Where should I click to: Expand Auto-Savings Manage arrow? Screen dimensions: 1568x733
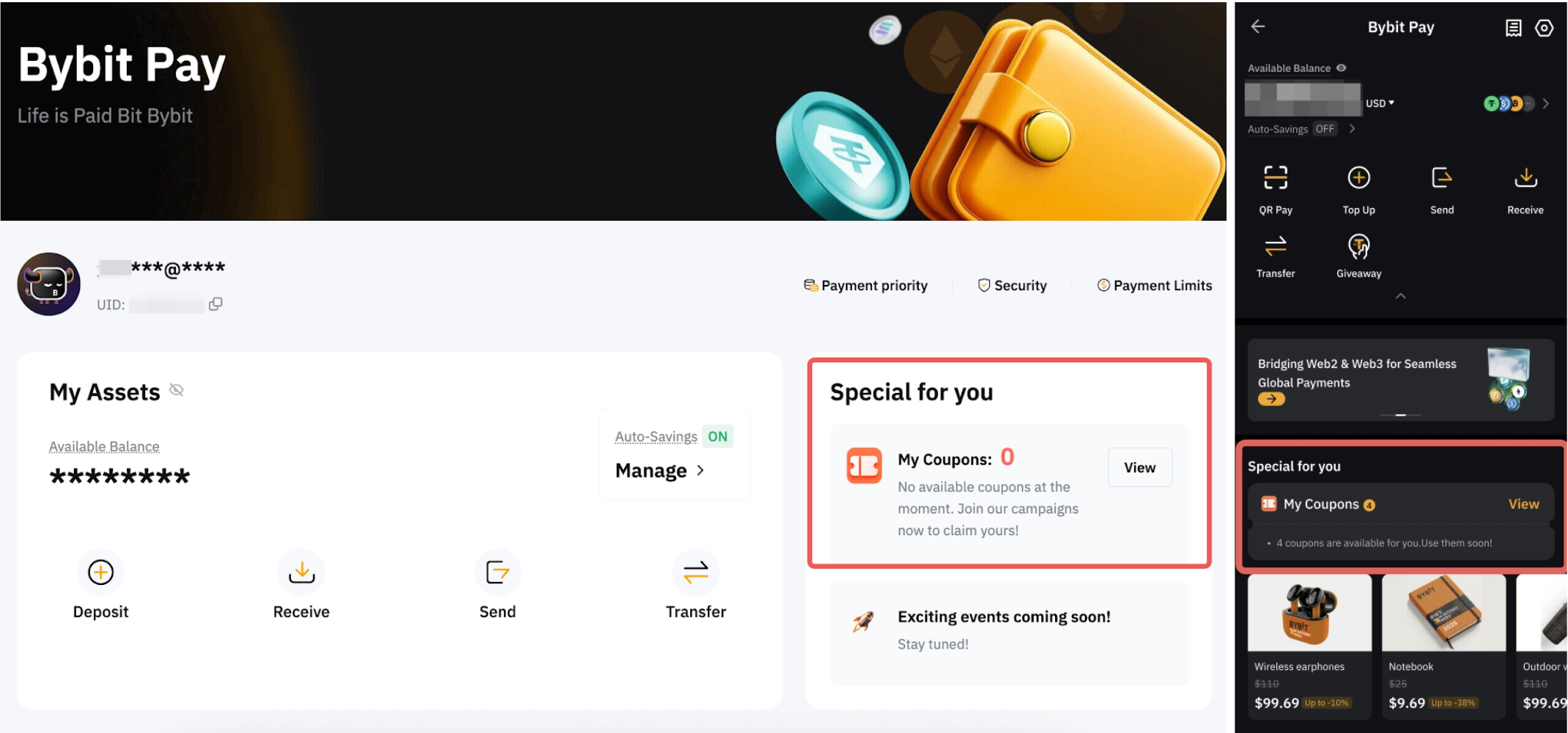coord(700,471)
